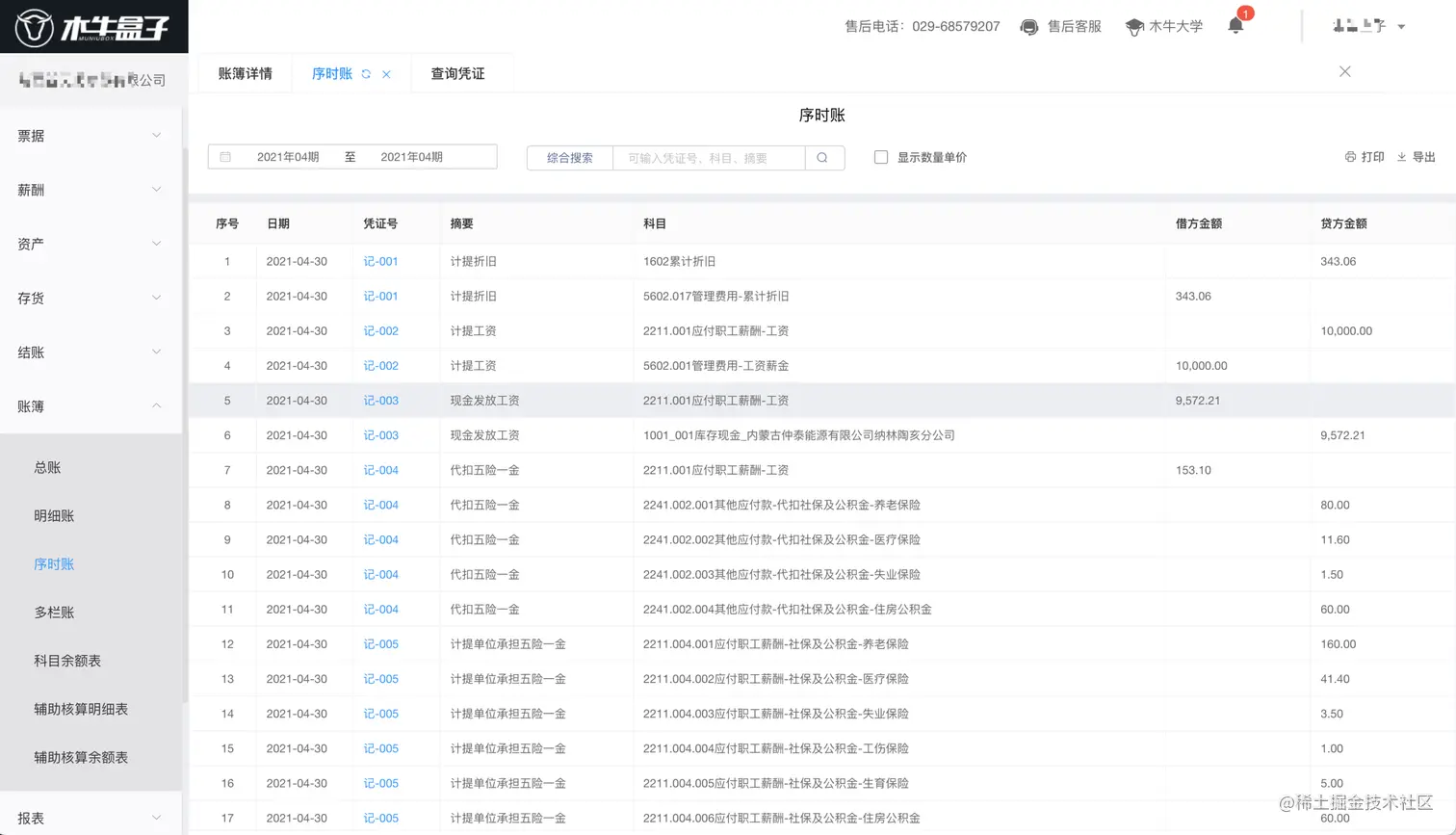The width and height of the screenshot is (1456, 835).
Task: Collapse the 账簿 sidebar menu
Action: 91,405
